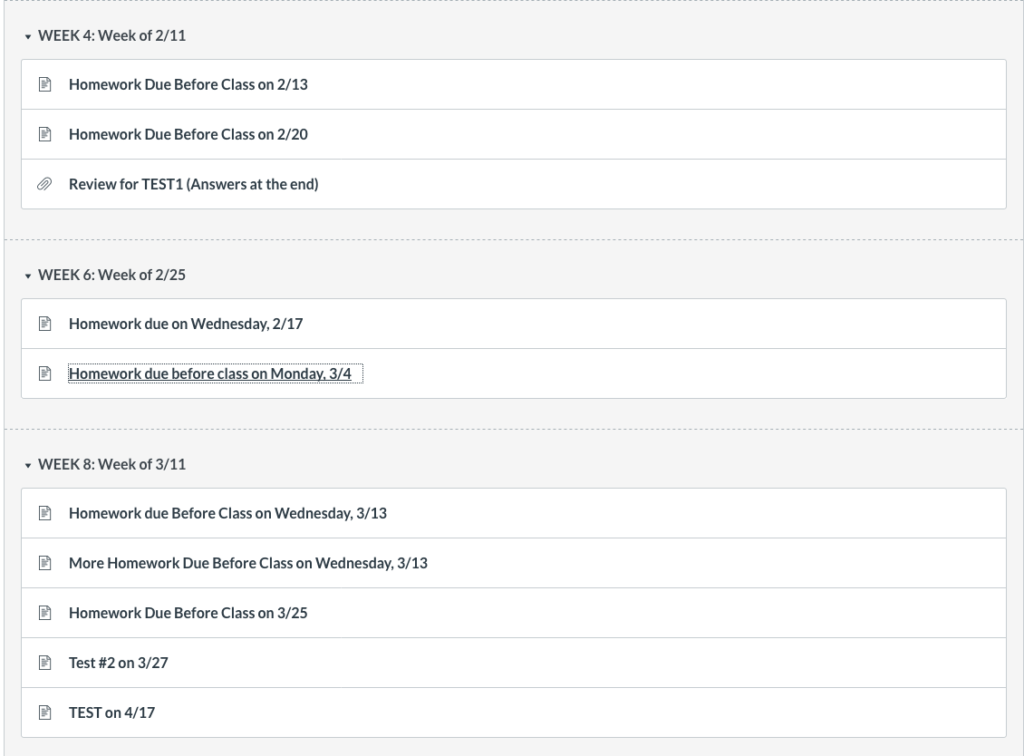Click page icon beside Homework Due Before Class on 2/13
The image size is (1024, 756).
(44, 85)
